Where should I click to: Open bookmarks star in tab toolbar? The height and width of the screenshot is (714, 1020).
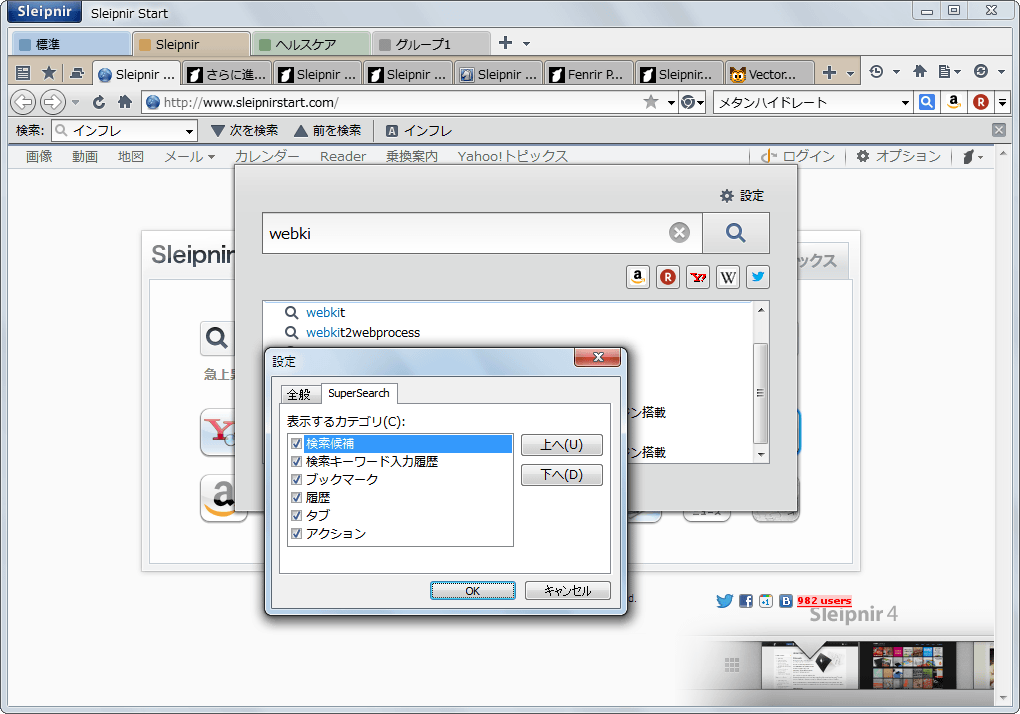(49, 73)
